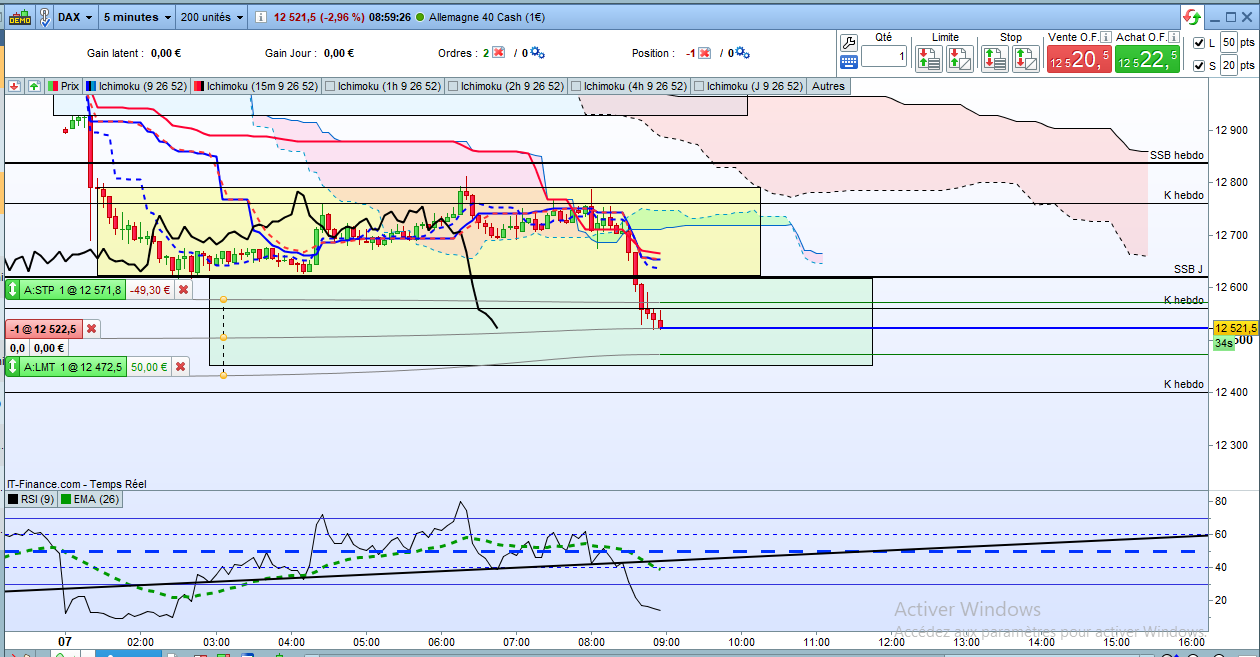Click first Stop order button
The image size is (1260, 657).
point(995,59)
